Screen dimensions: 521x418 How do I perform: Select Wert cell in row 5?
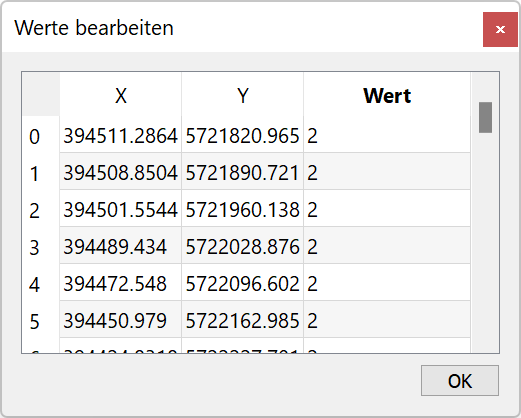387,320
